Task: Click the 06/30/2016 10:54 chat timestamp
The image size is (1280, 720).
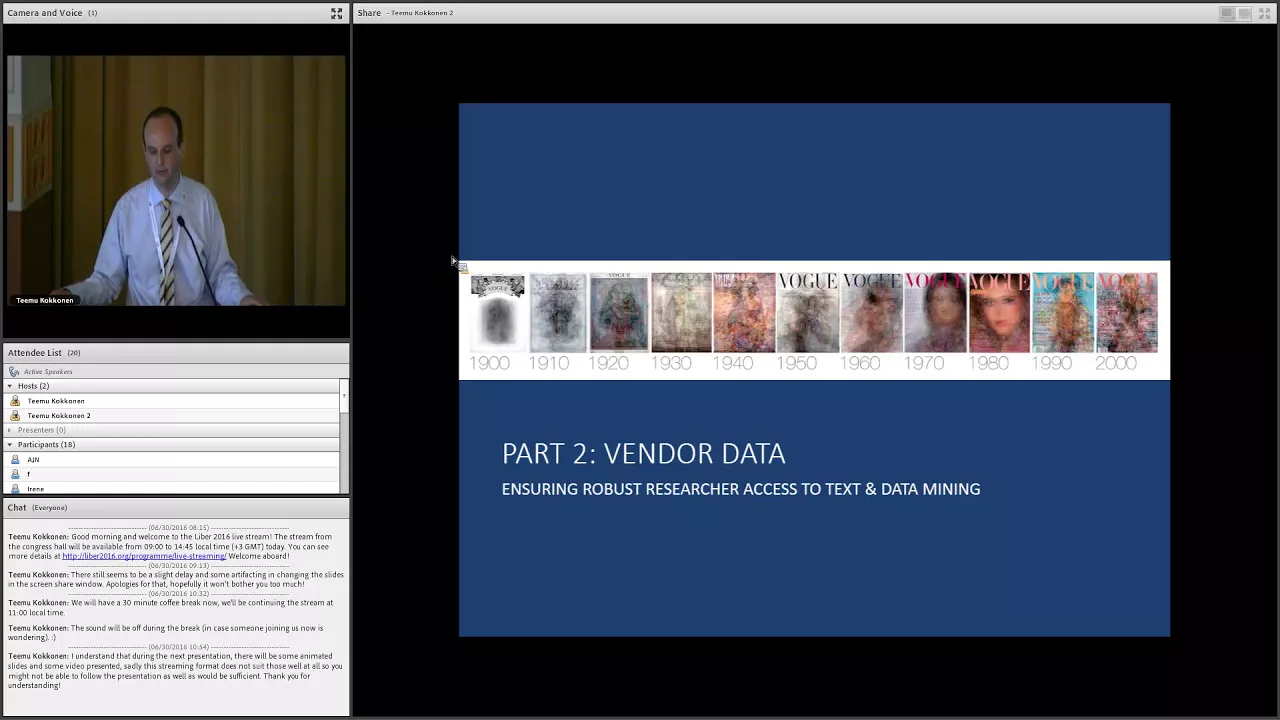Action: click(179, 647)
